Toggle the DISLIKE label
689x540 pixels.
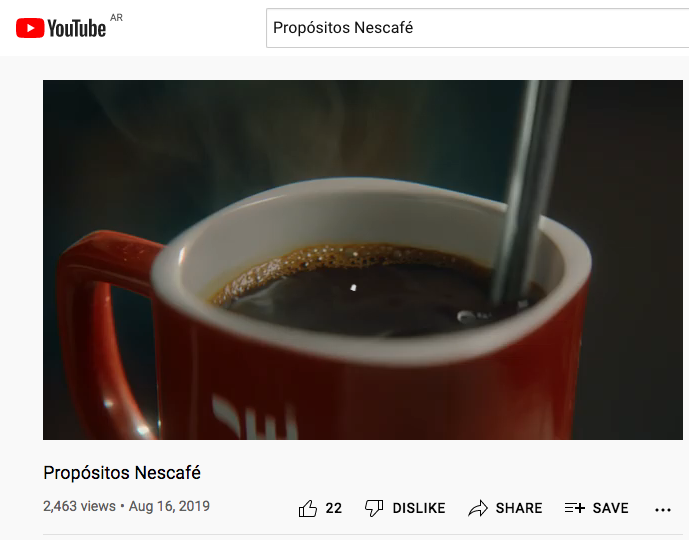pyautogui.click(x=418, y=508)
